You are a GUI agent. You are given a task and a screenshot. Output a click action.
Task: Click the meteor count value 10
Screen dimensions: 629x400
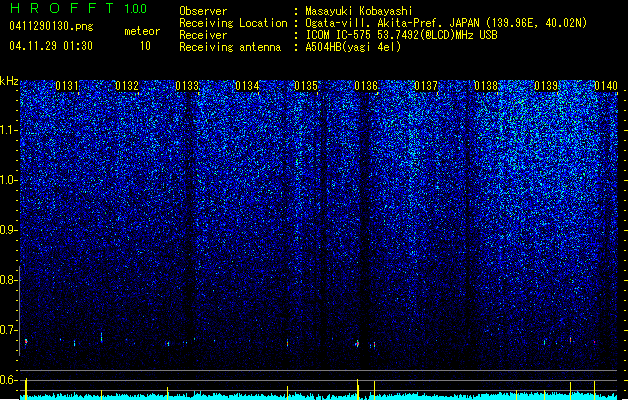145,46
